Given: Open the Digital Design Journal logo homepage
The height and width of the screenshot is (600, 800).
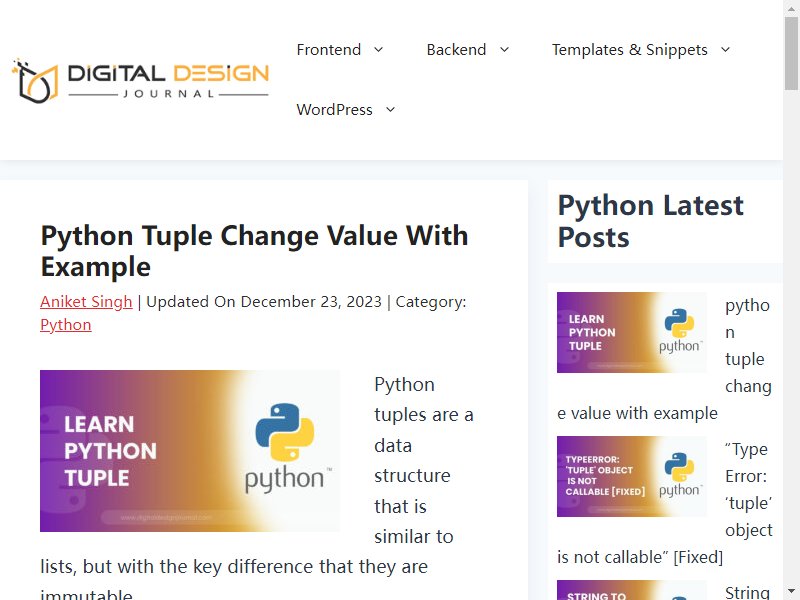Looking at the screenshot, I should click(x=140, y=80).
